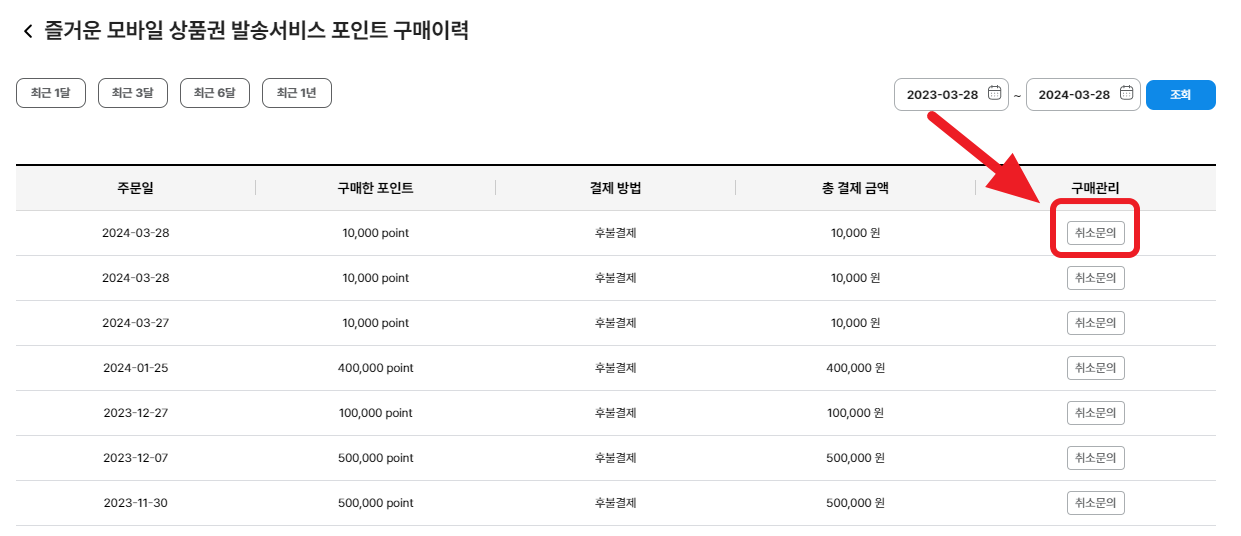Click 취소문의 for the 2023-12-27 order
The height and width of the screenshot is (536, 1241).
click(1095, 413)
